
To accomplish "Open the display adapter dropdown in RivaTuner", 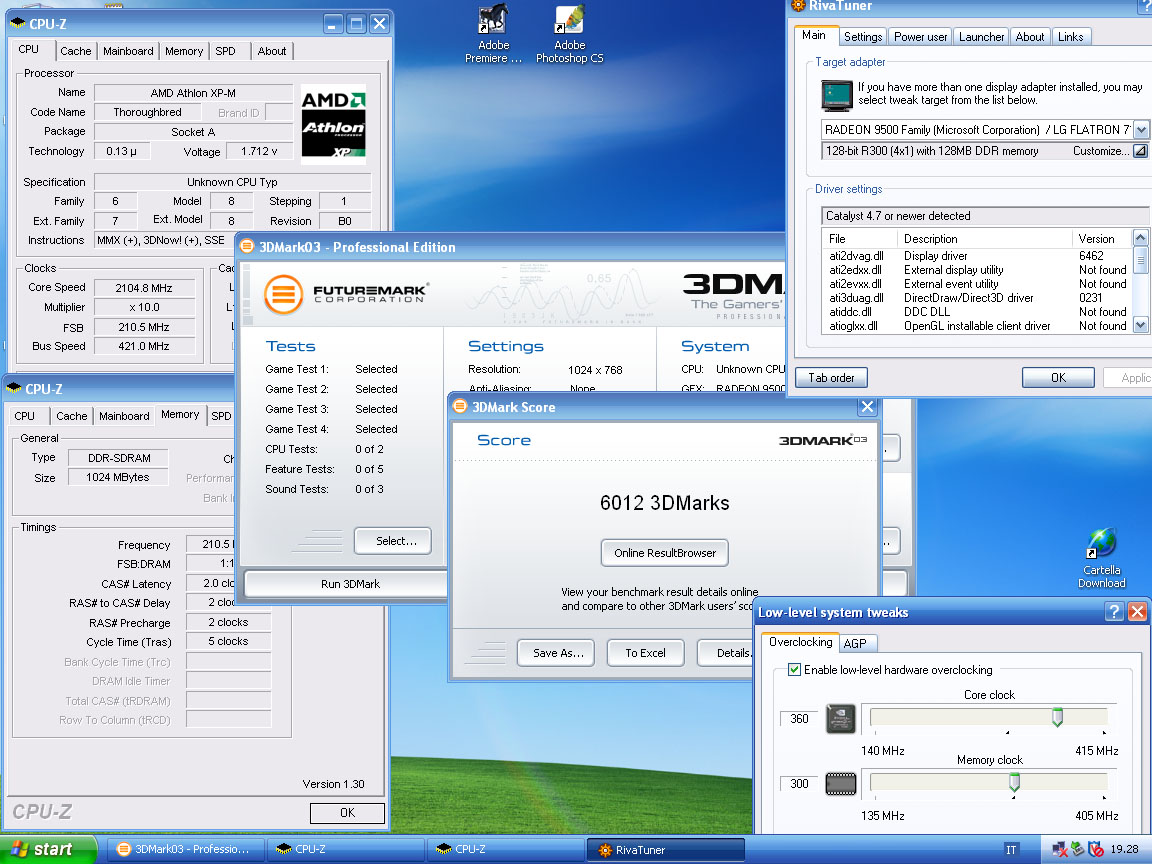I will tap(1141, 130).
